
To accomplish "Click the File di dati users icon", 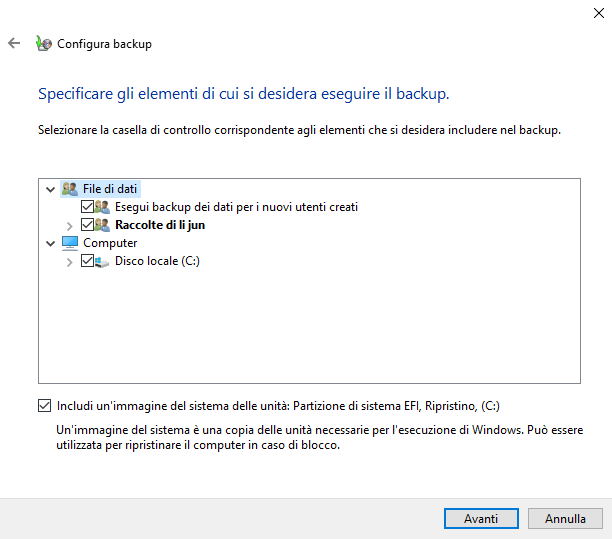I will (69, 188).
